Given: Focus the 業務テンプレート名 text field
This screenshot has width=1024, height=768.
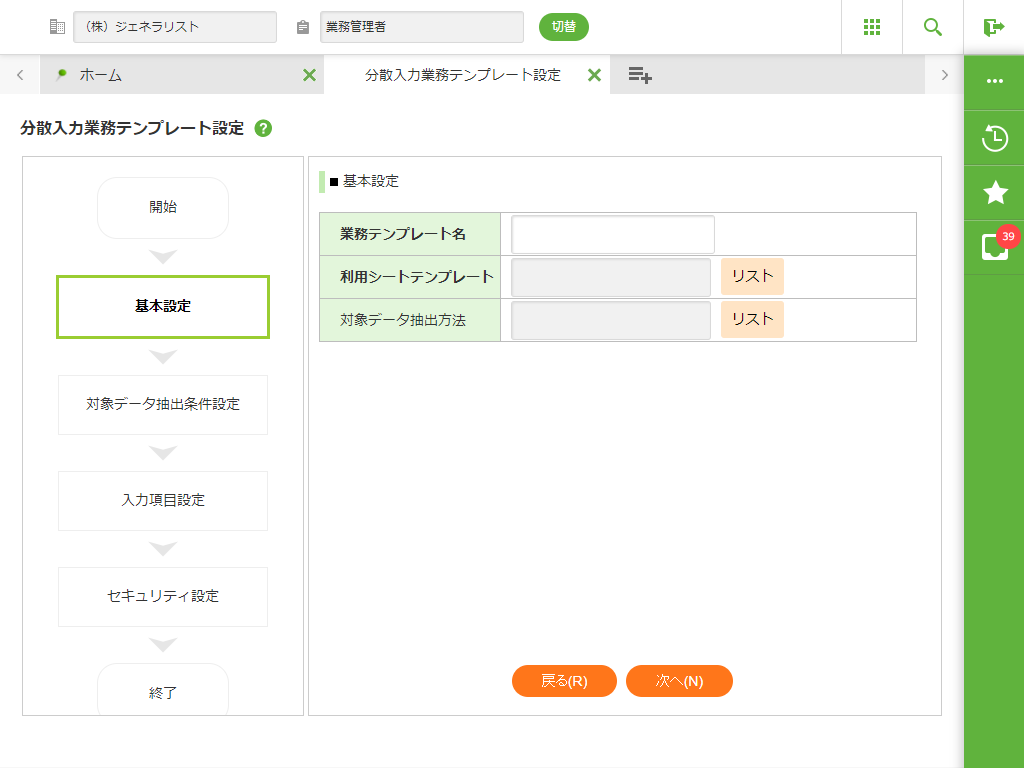Looking at the screenshot, I should tap(613, 234).
